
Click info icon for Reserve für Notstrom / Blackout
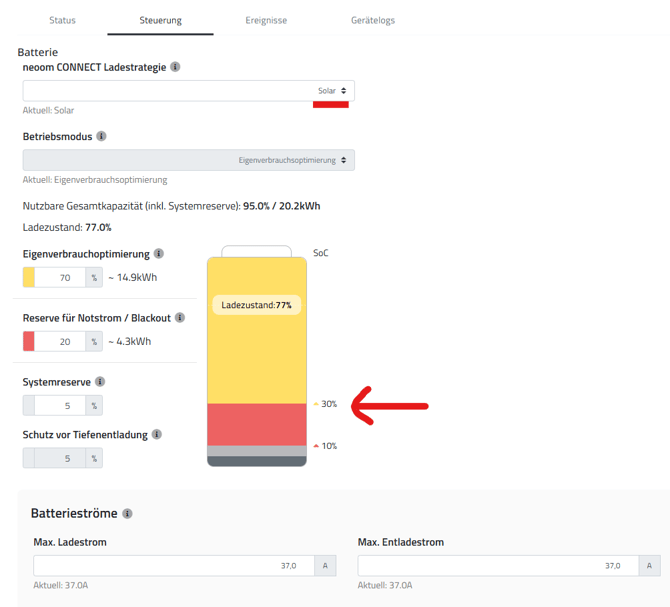[x=180, y=318]
